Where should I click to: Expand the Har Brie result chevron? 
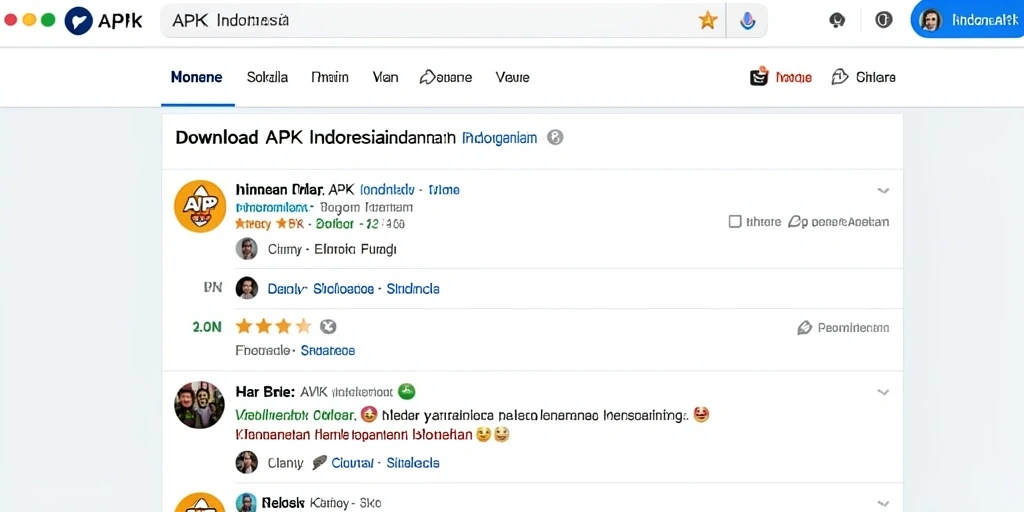point(883,392)
